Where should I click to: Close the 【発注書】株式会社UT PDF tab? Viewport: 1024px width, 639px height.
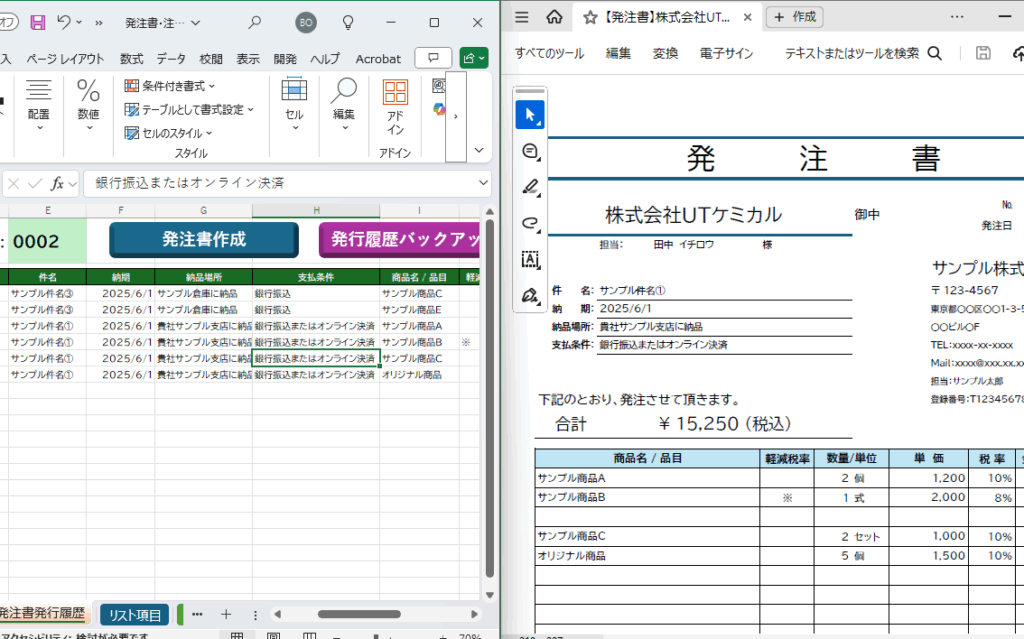tap(748, 18)
